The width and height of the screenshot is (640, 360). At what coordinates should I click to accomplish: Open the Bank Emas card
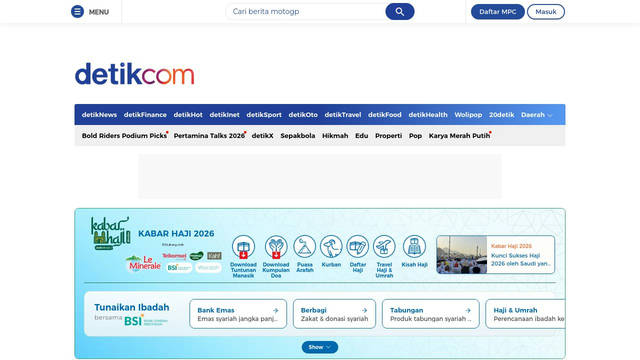point(238,314)
